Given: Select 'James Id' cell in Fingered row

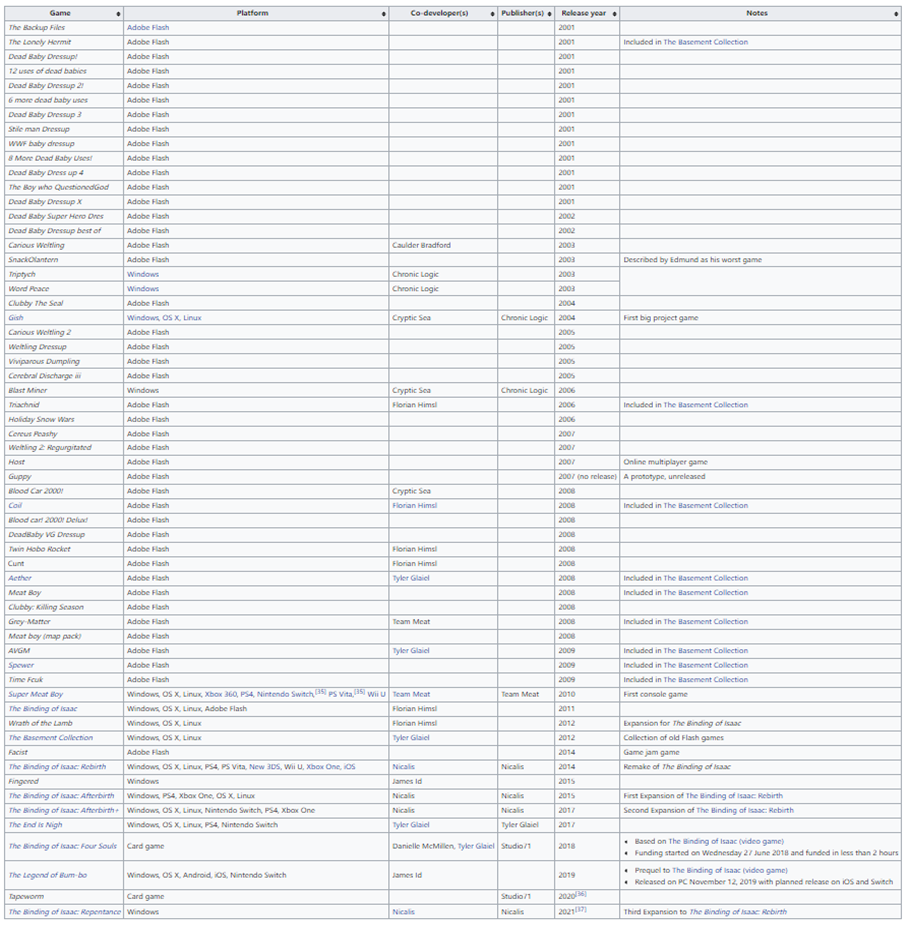Looking at the screenshot, I should click(x=407, y=782).
